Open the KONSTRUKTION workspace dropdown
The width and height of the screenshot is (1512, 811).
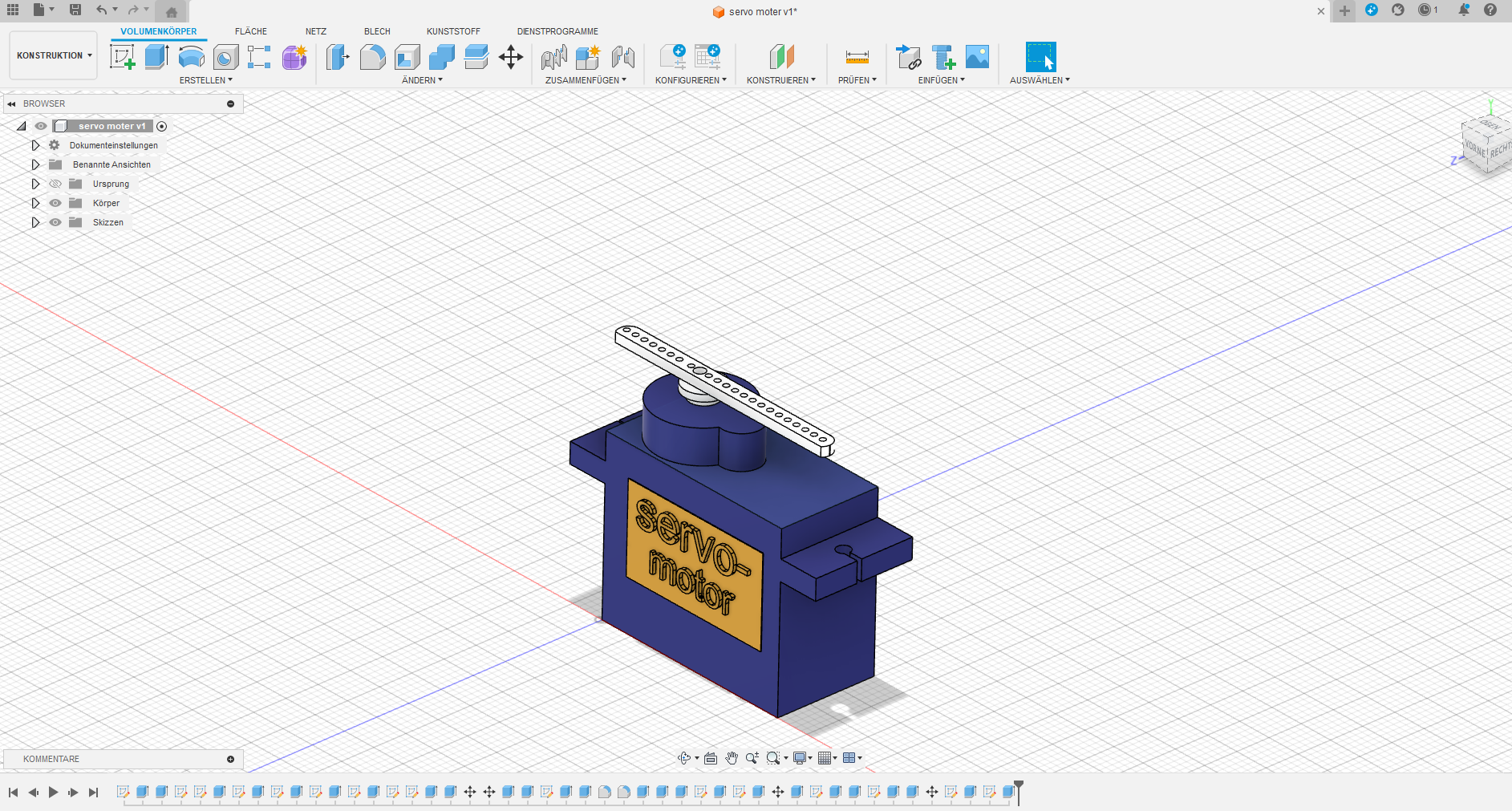pyautogui.click(x=54, y=55)
